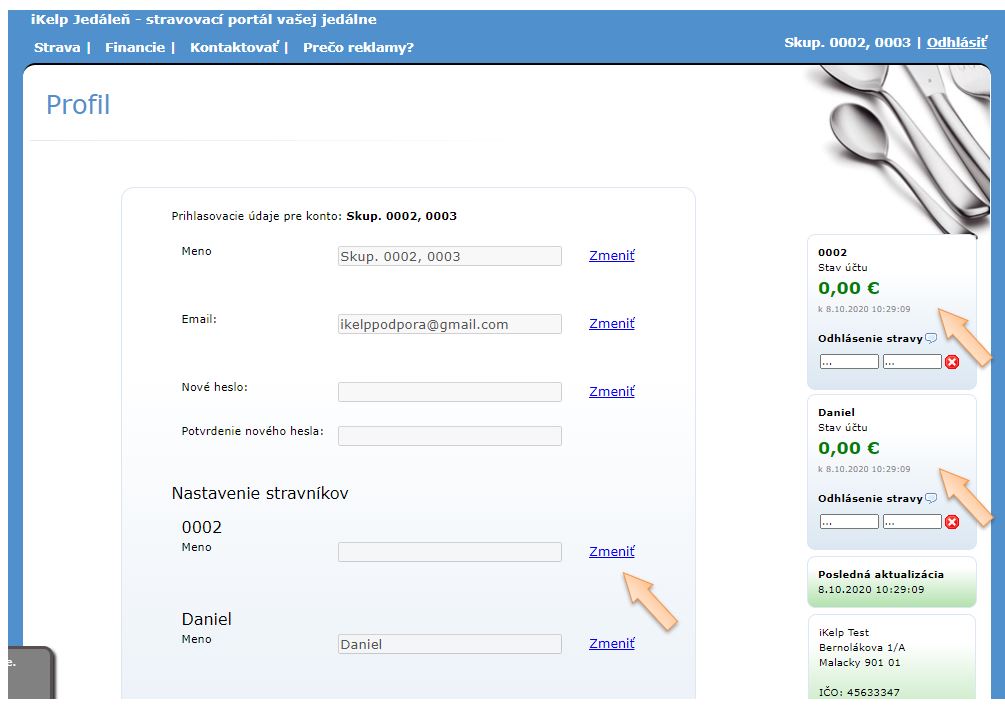Click Zmeniť next to Nové heslo
Image resolution: width=1005 pixels, height=706 pixels.
click(611, 391)
